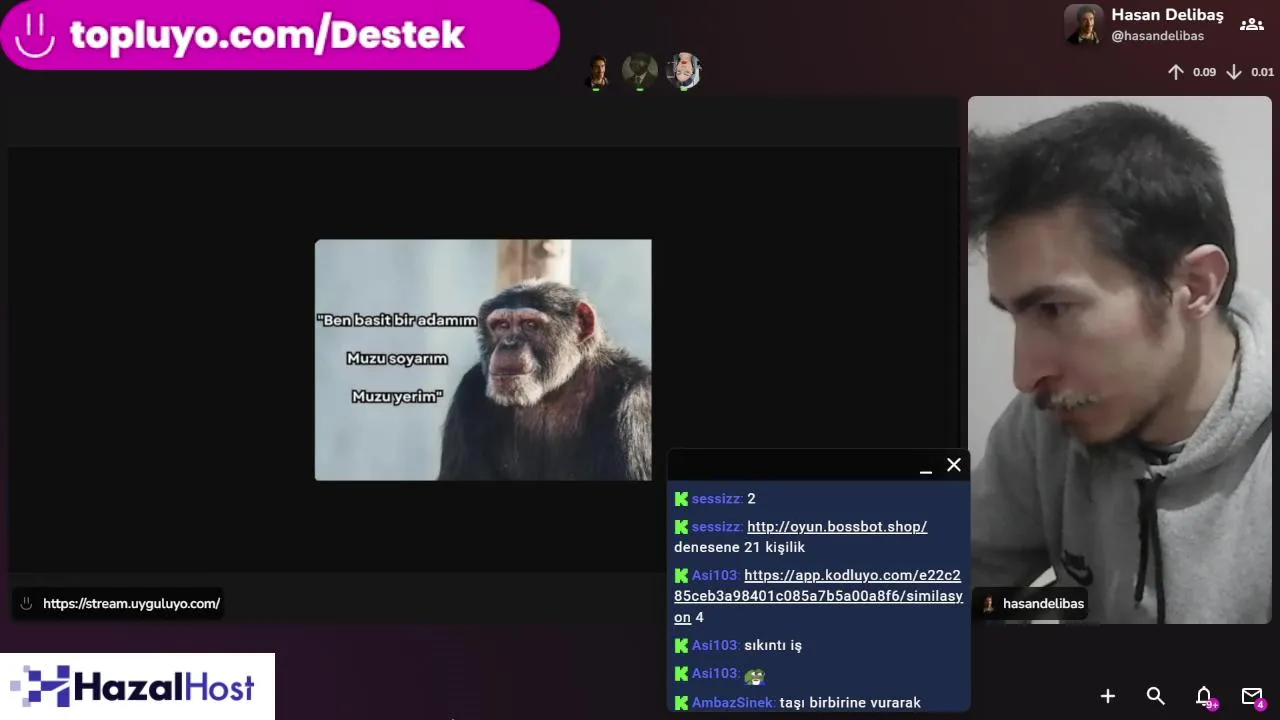Click the @hasandelibas handle text
Viewport: 1280px width, 720px height.
coord(1157,36)
